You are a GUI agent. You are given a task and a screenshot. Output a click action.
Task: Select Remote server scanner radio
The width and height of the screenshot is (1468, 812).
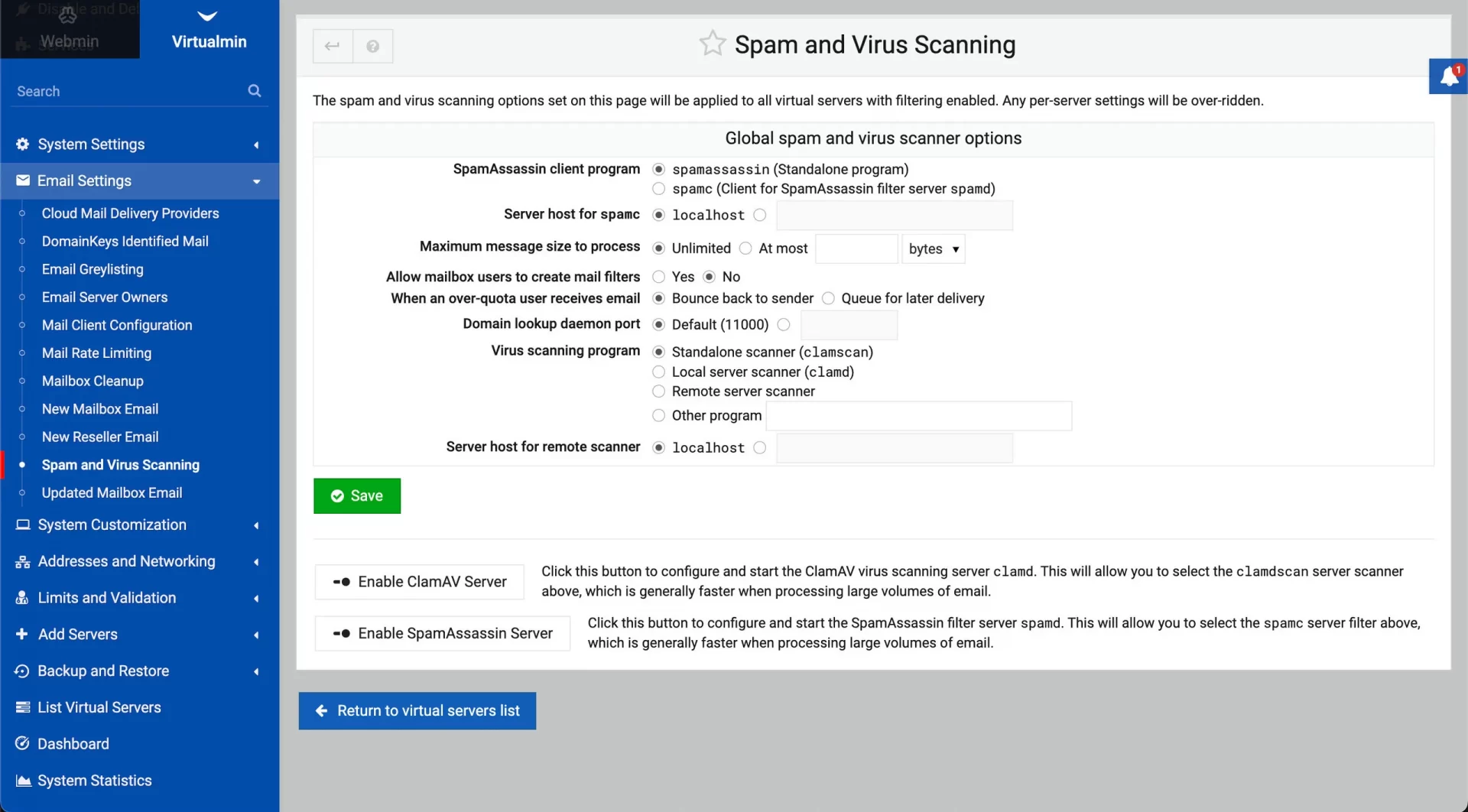coord(658,391)
